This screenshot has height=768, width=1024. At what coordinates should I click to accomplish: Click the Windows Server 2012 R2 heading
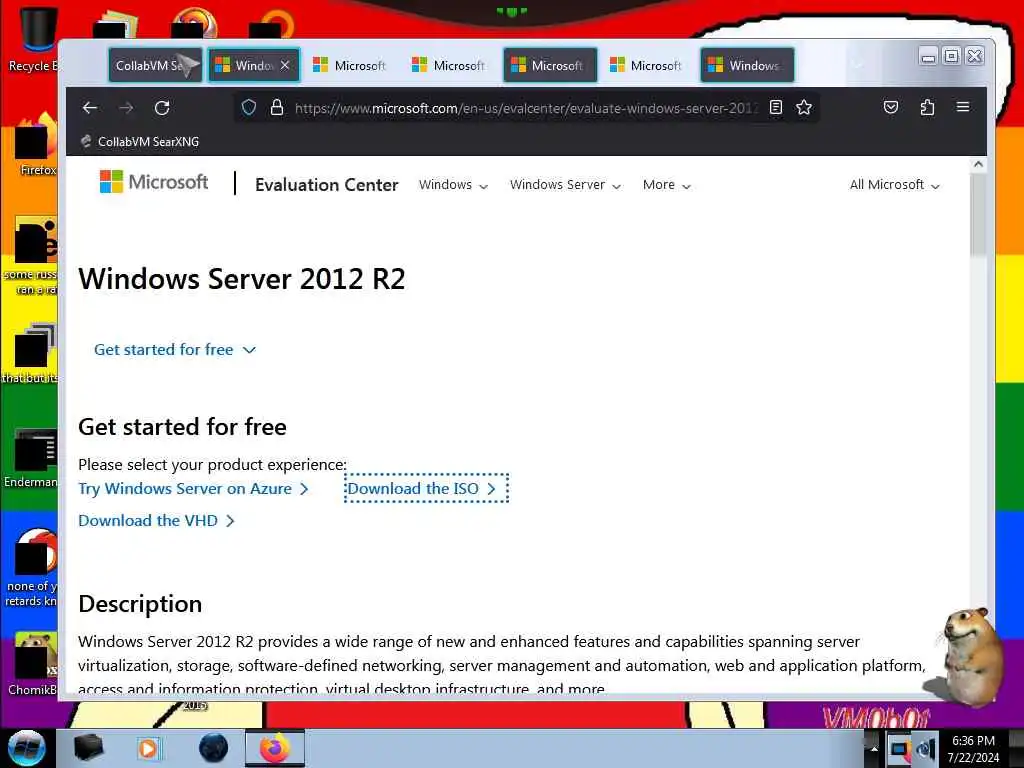pos(242,279)
